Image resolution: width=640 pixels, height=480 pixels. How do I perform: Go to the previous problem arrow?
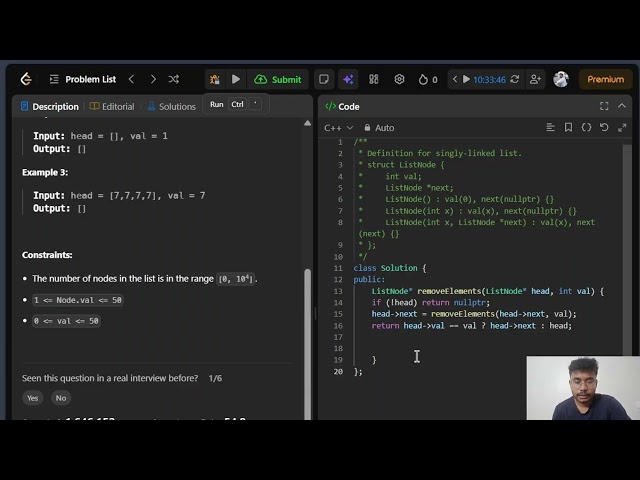(131, 79)
